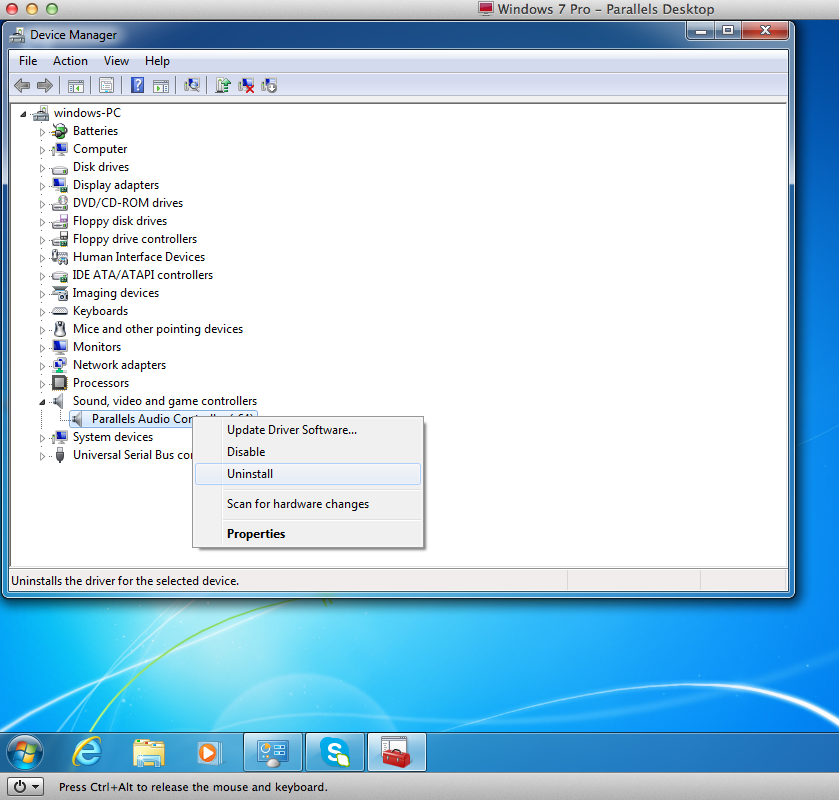Select the Processors tree label
The height and width of the screenshot is (800, 839).
tap(101, 383)
